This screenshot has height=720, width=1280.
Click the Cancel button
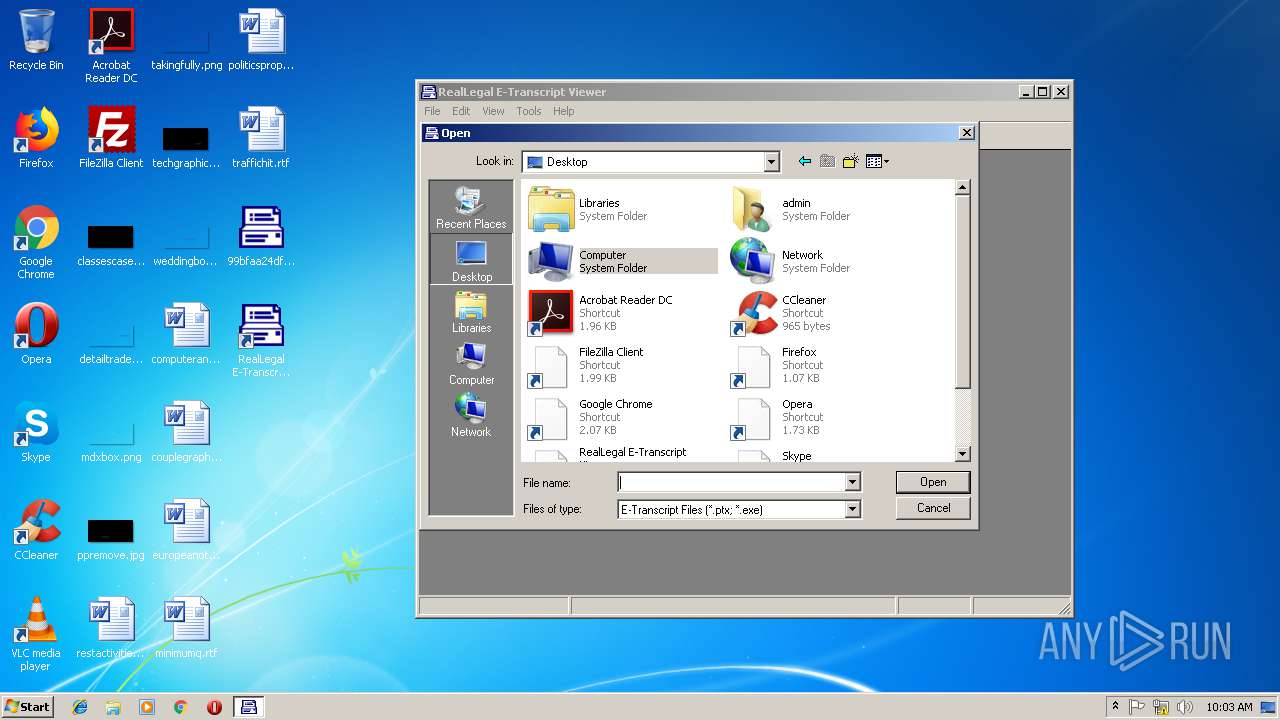click(x=933, y=508)
